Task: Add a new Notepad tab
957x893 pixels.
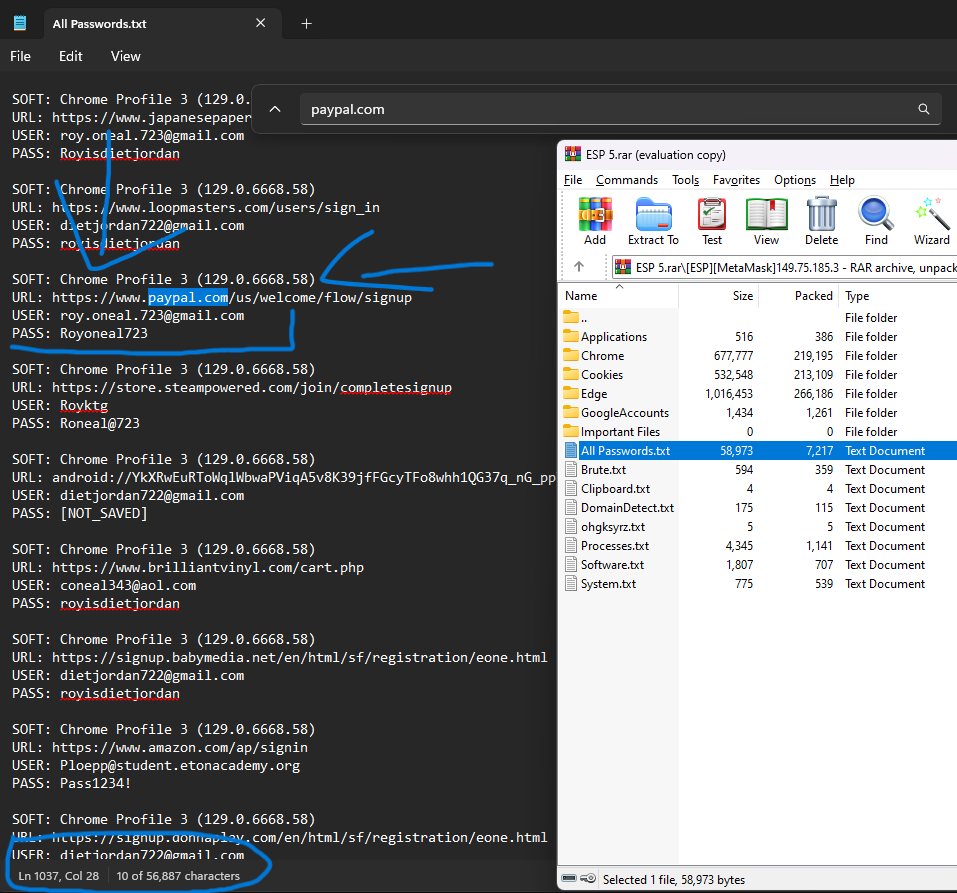Action: [306, 24]
